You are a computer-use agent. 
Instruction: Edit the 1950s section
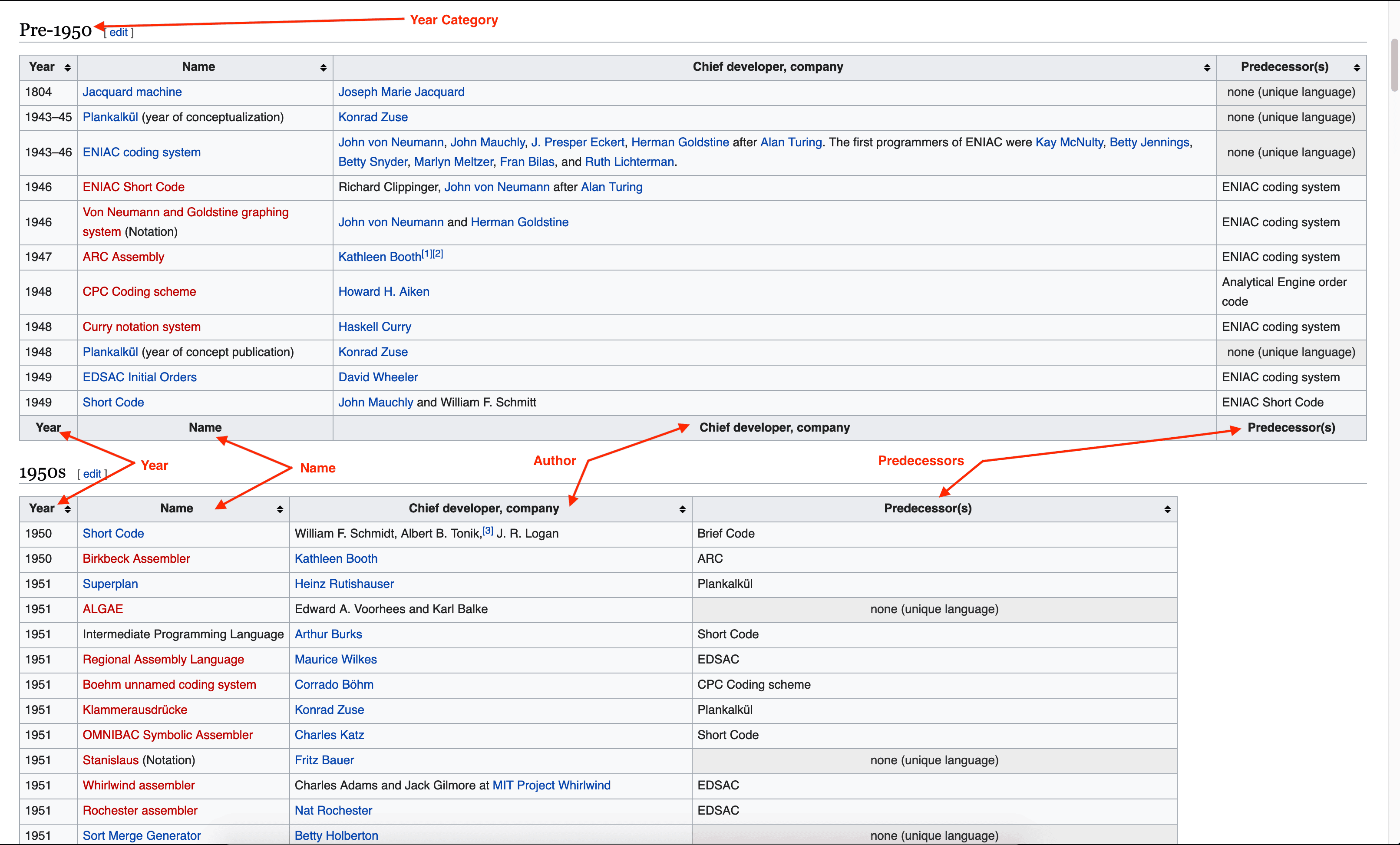(92, 474)
